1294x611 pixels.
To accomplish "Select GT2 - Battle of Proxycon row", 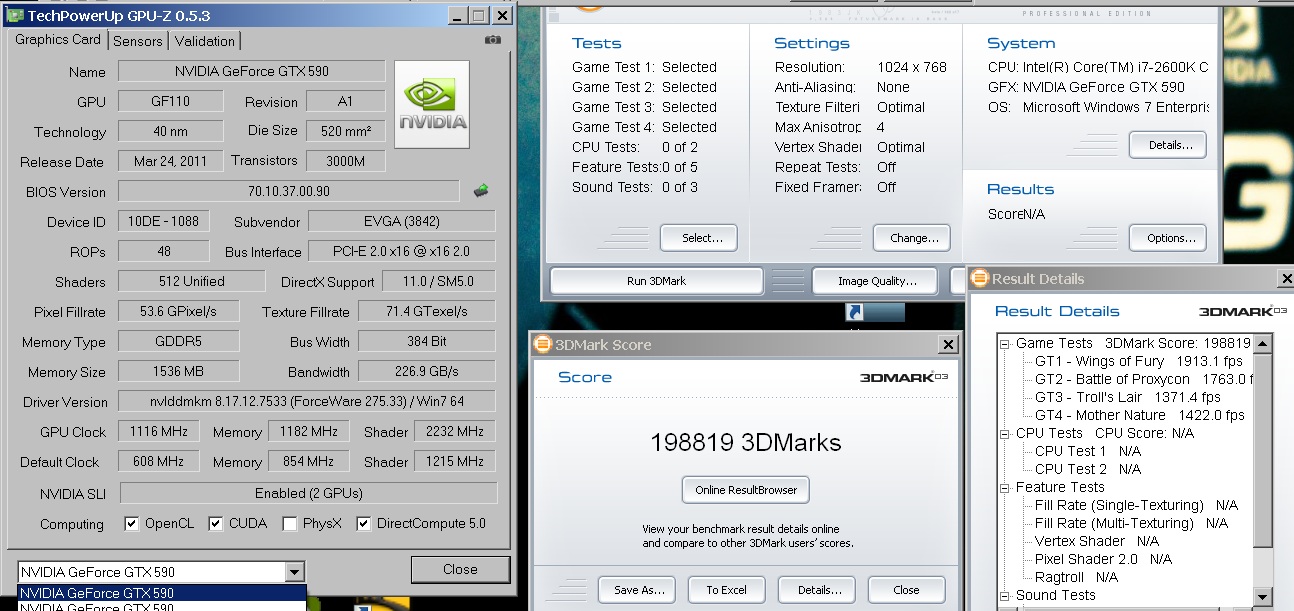I will click(1143, 379).
